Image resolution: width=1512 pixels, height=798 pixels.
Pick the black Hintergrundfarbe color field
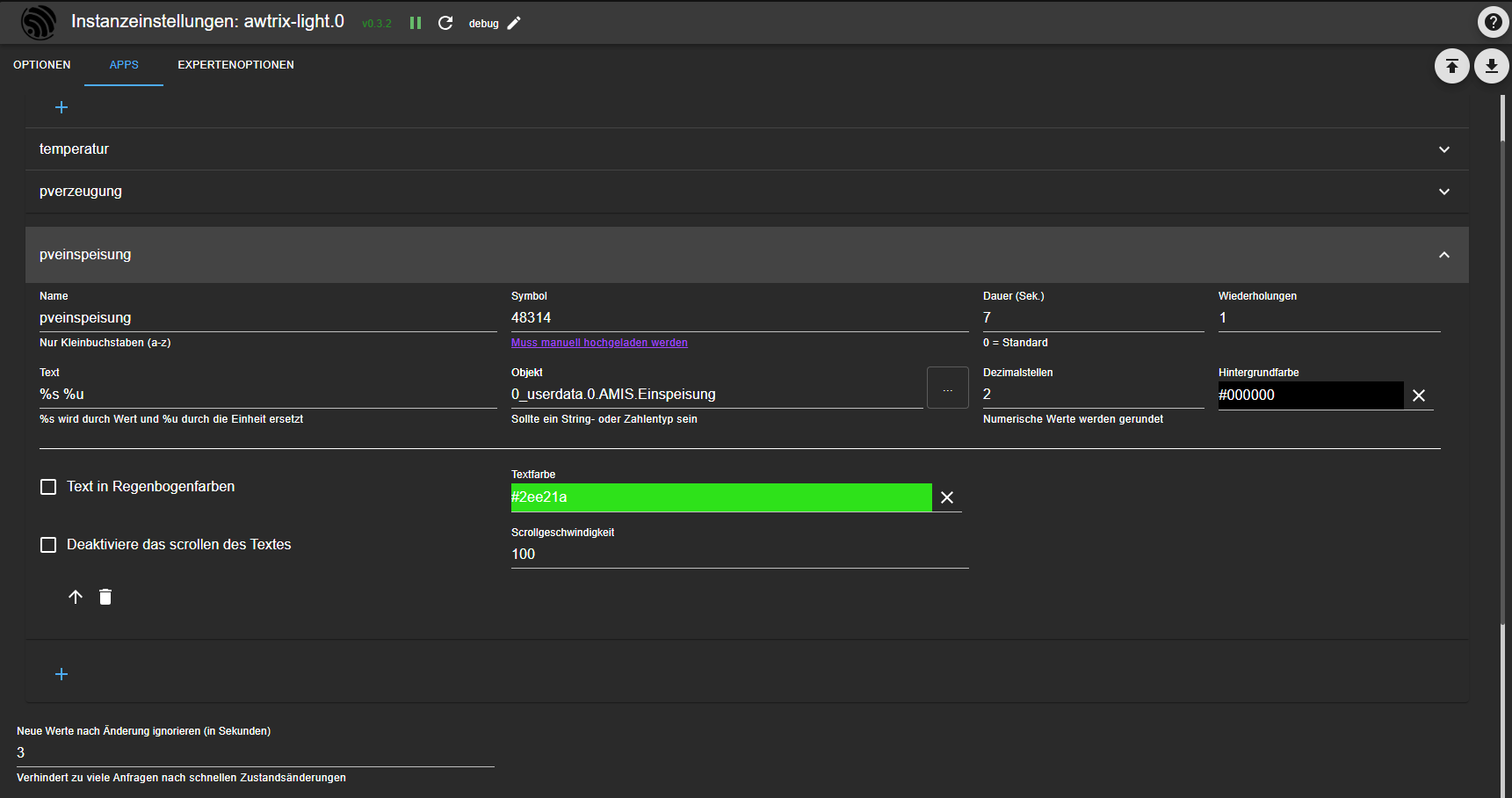tap(1311, 395)
